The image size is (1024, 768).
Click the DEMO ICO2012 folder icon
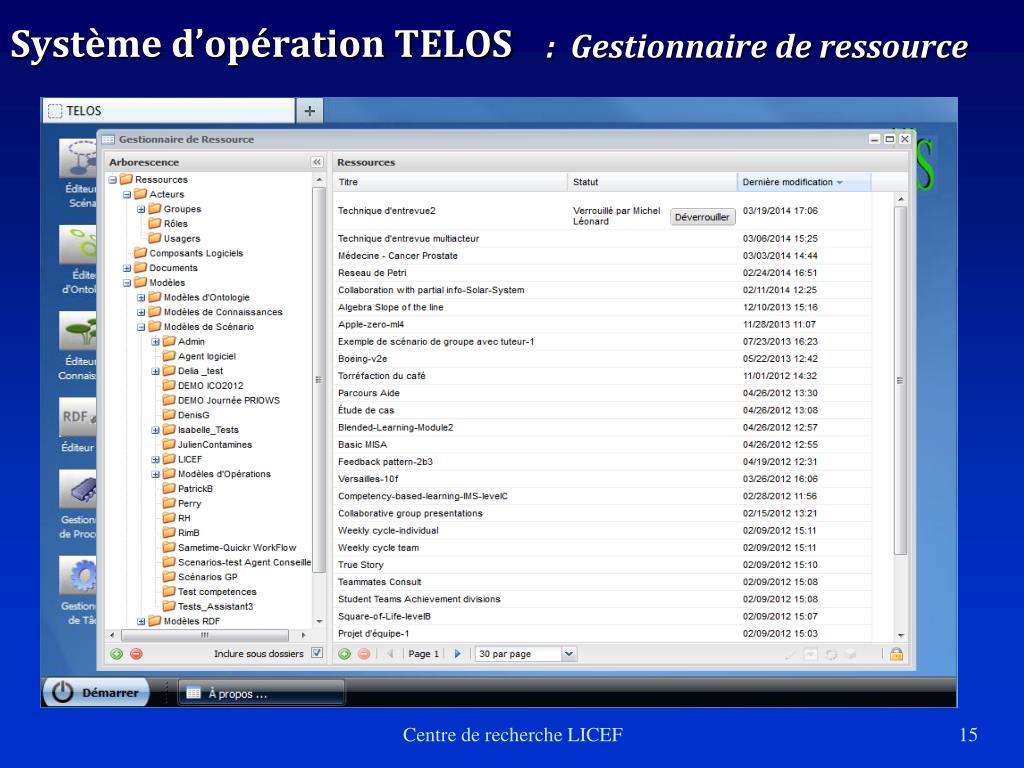point(169,385)
